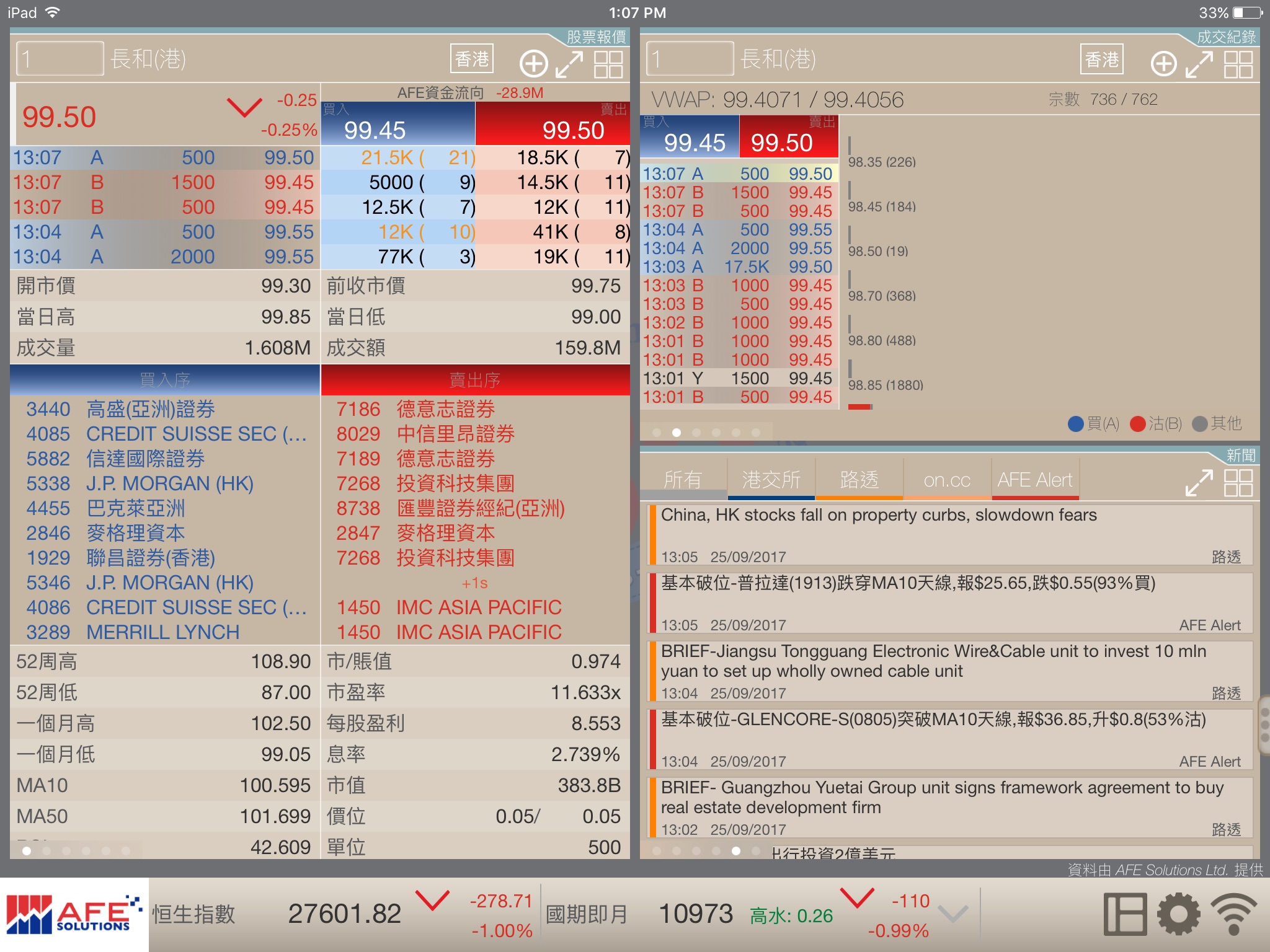The image size is (1270, 952).
Task: Open layout grid icon in trade record panel
Action: click(x=1238, y=64)
